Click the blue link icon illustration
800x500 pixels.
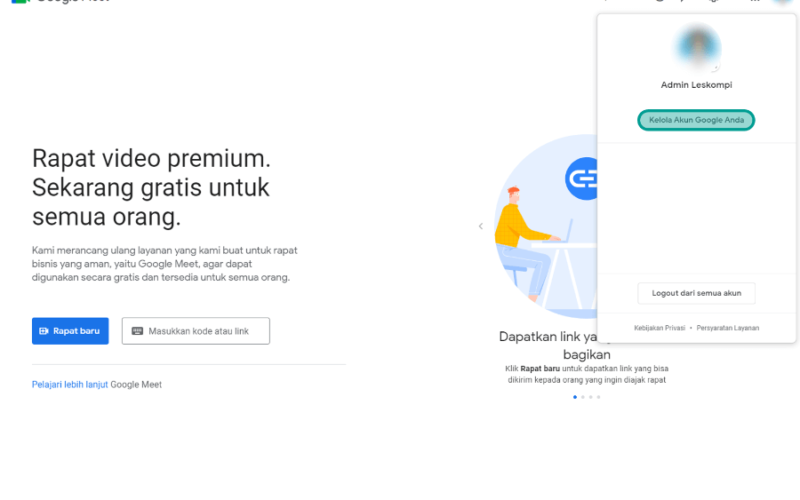[582, 179]
